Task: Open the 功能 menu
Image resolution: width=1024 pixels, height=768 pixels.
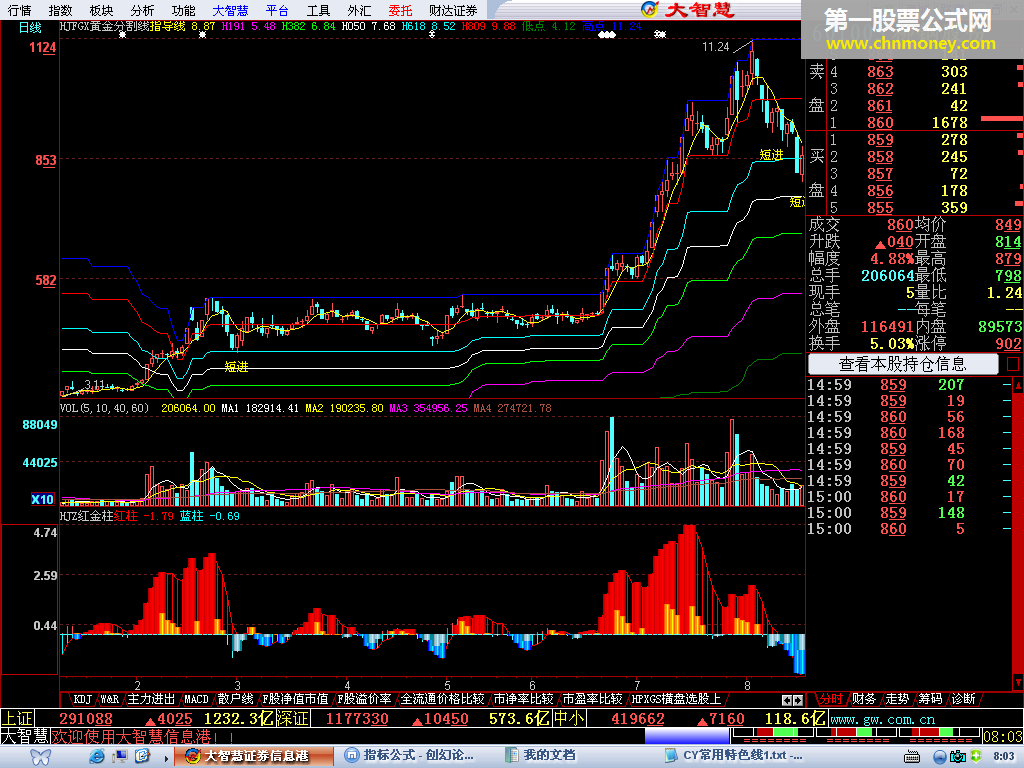Action: [183, 10]
